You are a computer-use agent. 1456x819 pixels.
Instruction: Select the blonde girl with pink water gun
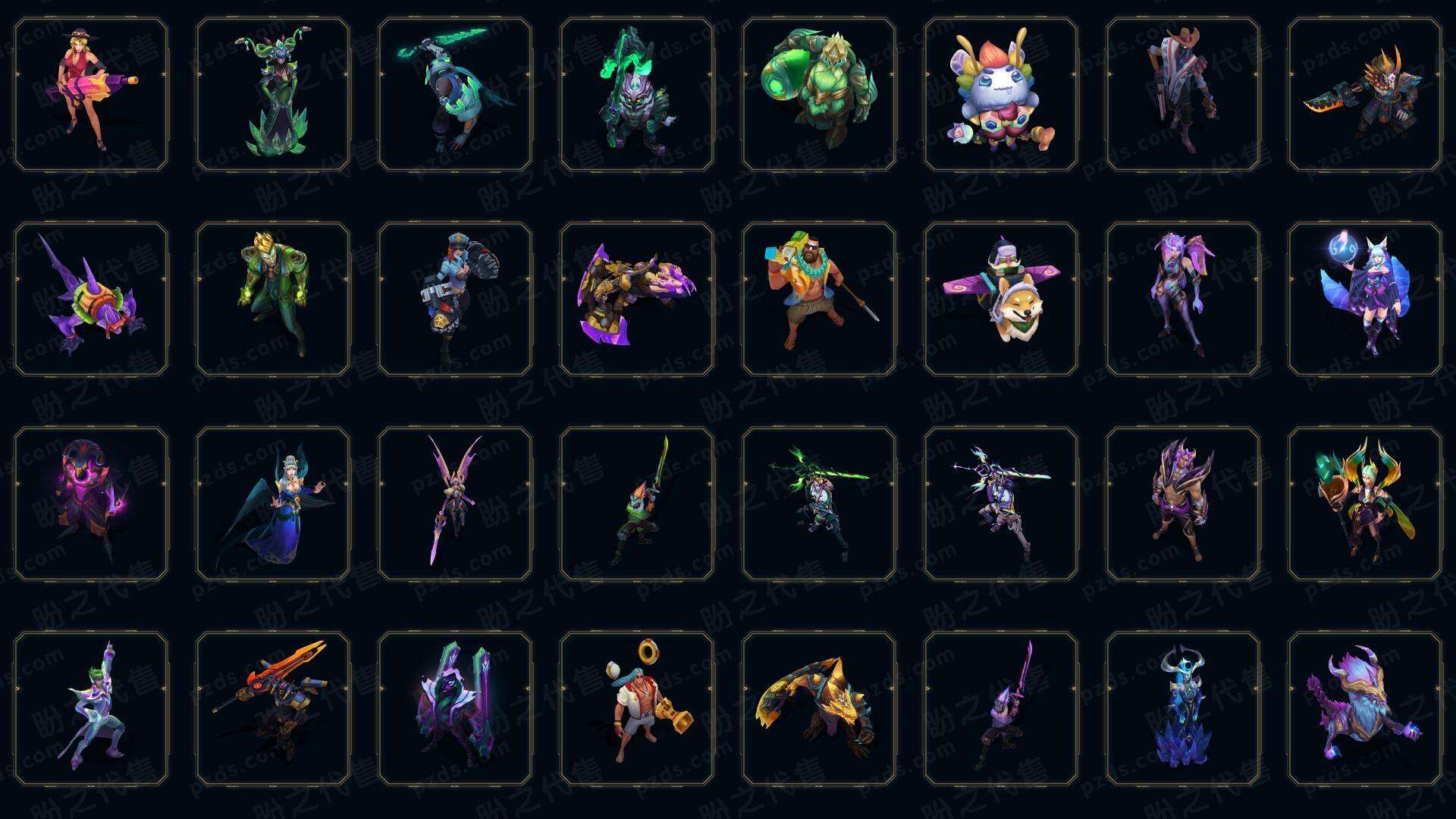pos(91,95)
